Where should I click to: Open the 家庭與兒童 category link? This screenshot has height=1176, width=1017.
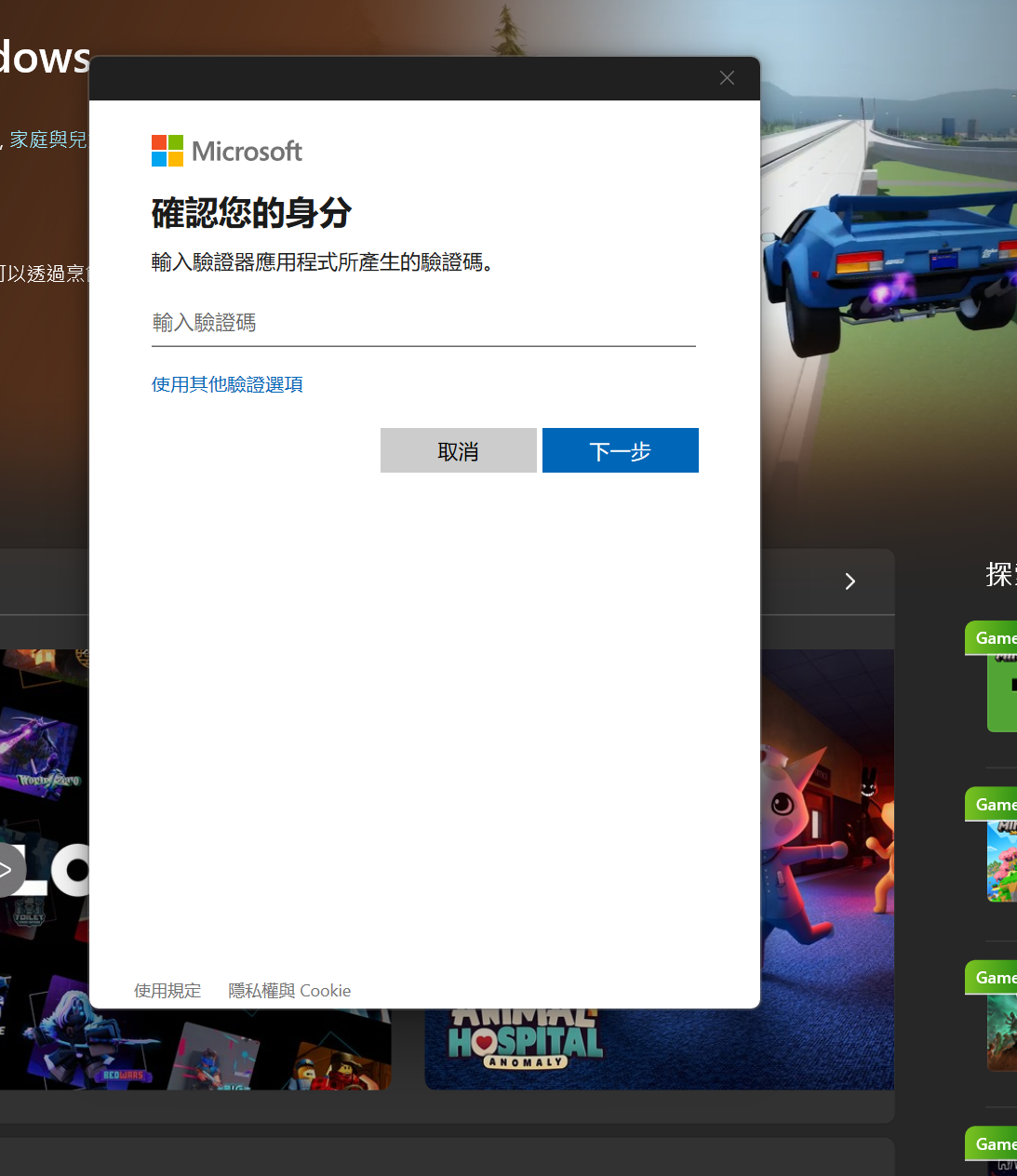point(48,140)
